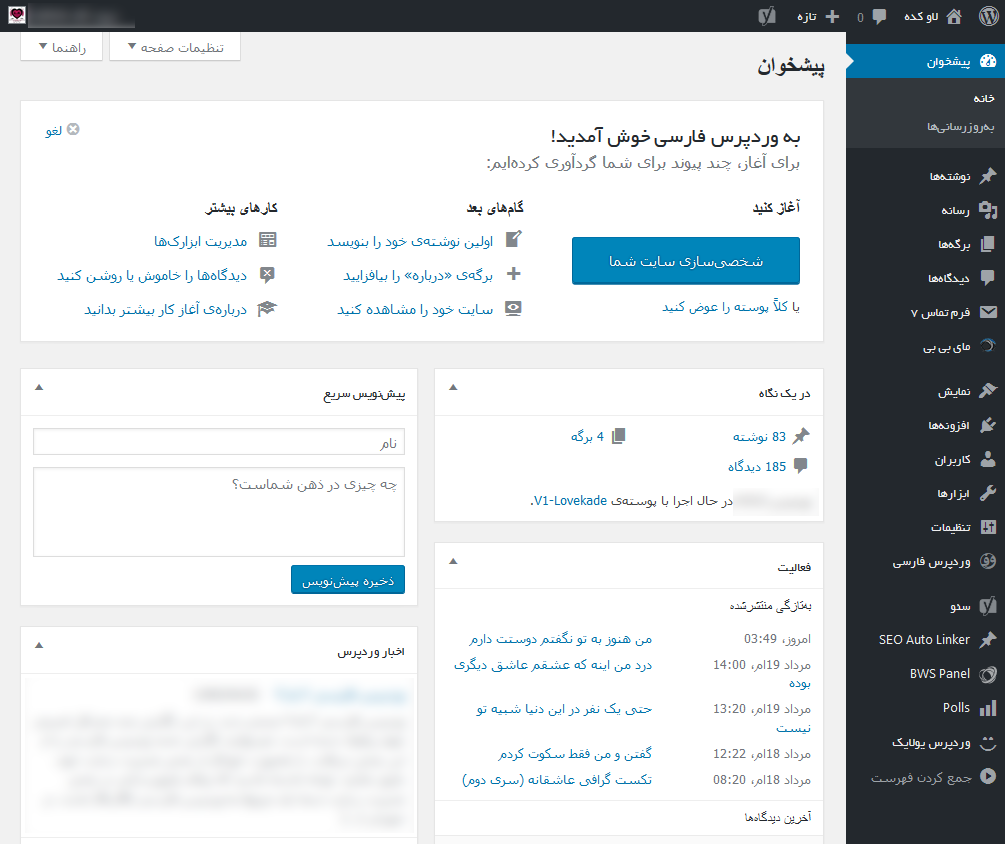1005x844 pixels.
Task: Click into the draft content text area
Action: point(219,512)
